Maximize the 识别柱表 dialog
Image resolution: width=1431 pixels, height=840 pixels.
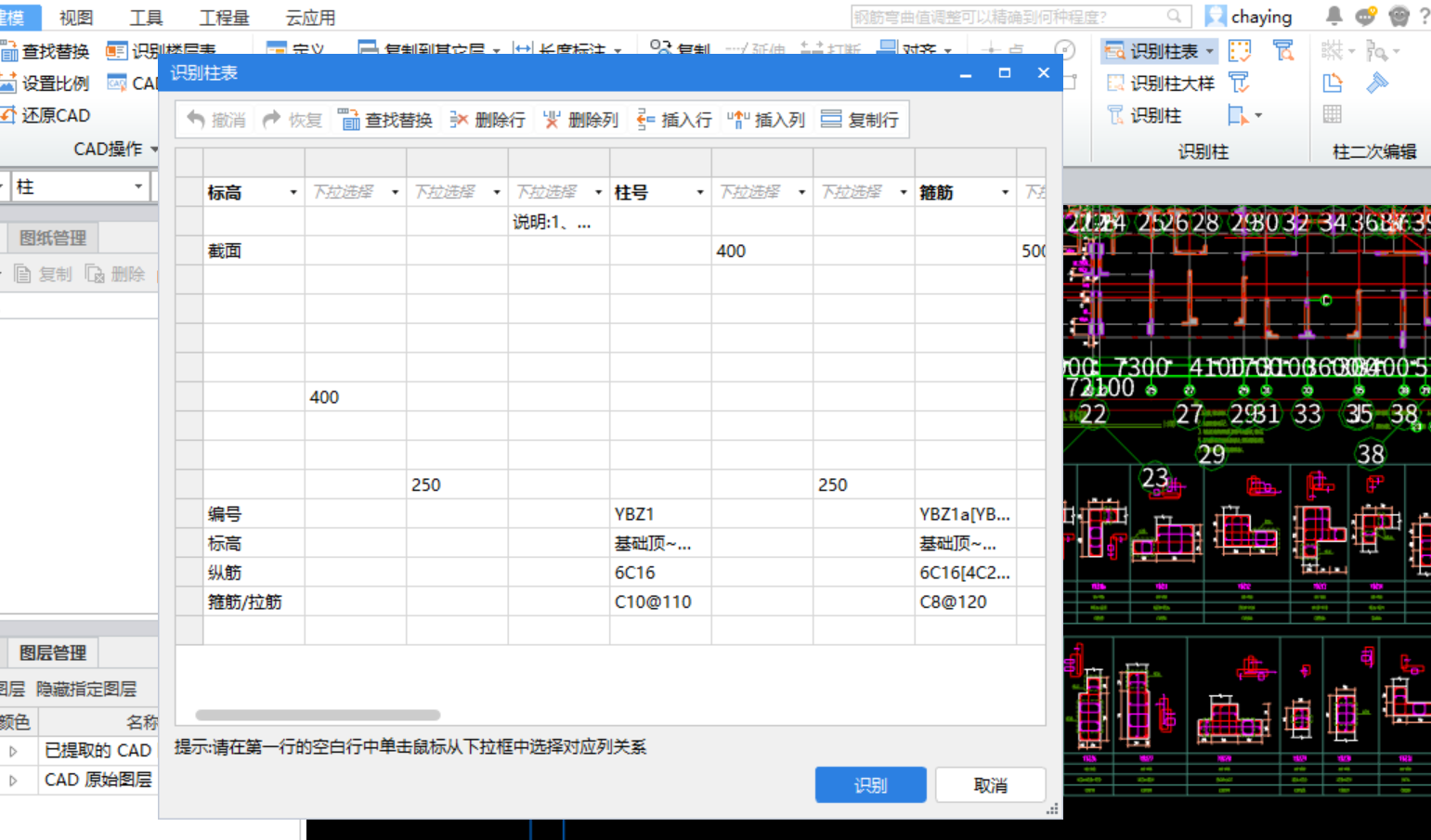click(1004, 72)
